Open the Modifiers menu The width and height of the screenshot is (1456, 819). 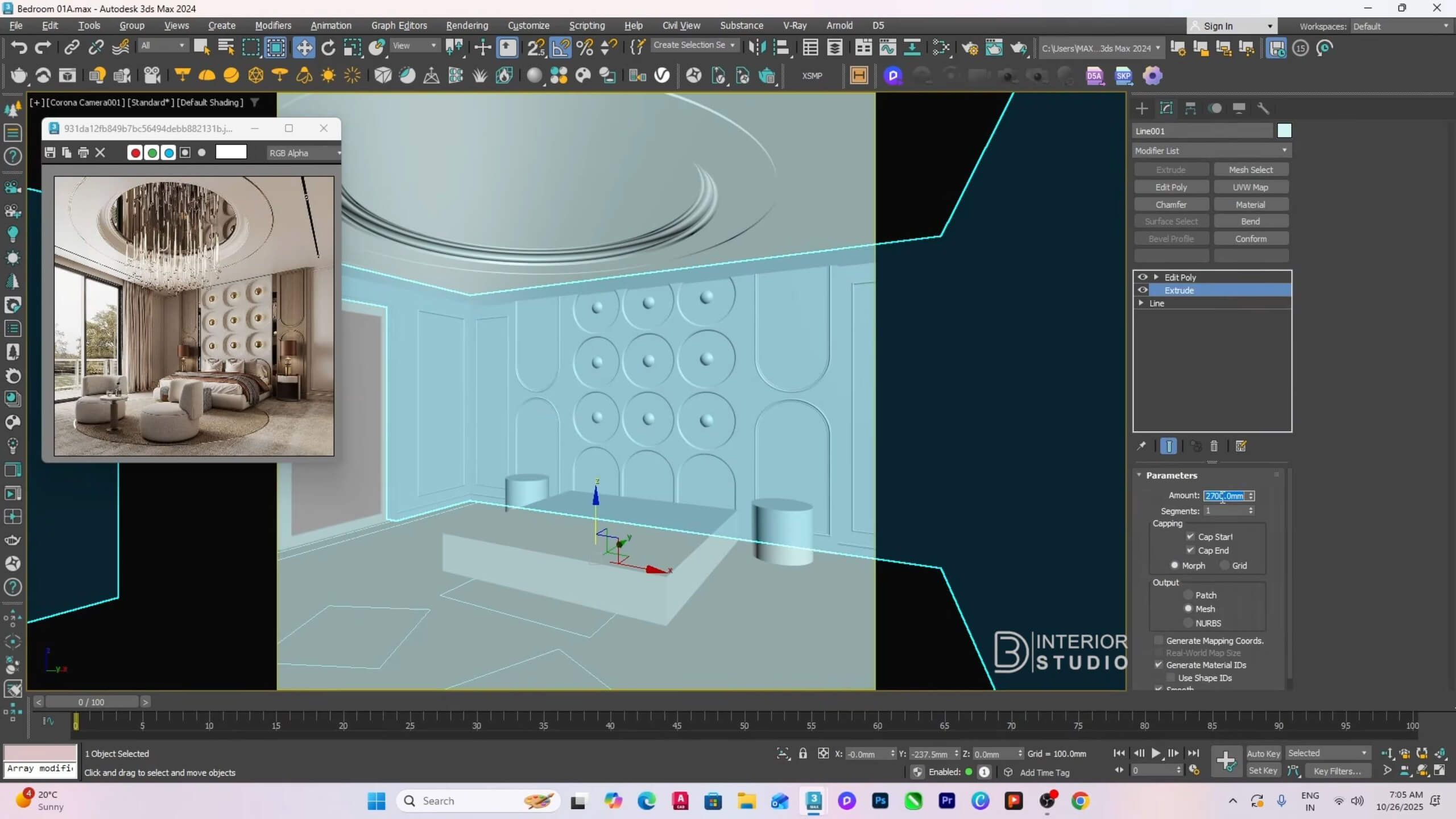pyautogui.click(x=273, y=26)
